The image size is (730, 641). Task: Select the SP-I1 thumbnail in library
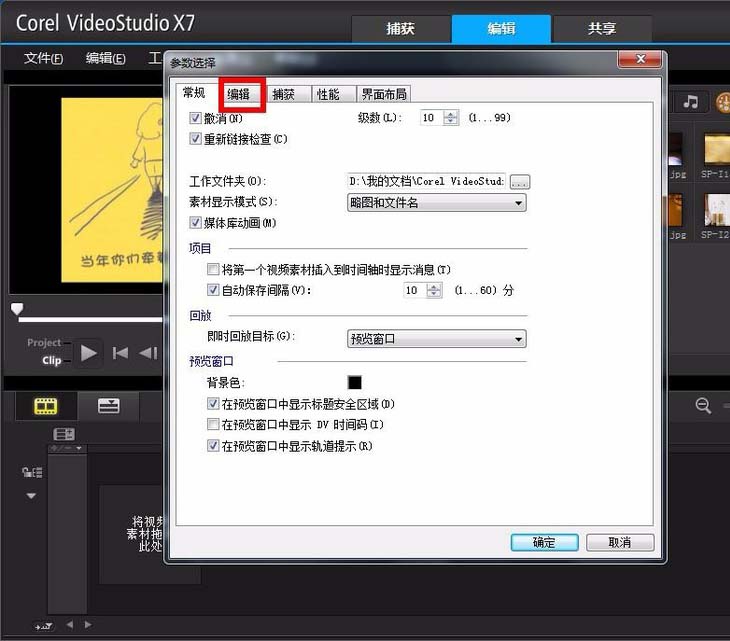tap(716, 148)
